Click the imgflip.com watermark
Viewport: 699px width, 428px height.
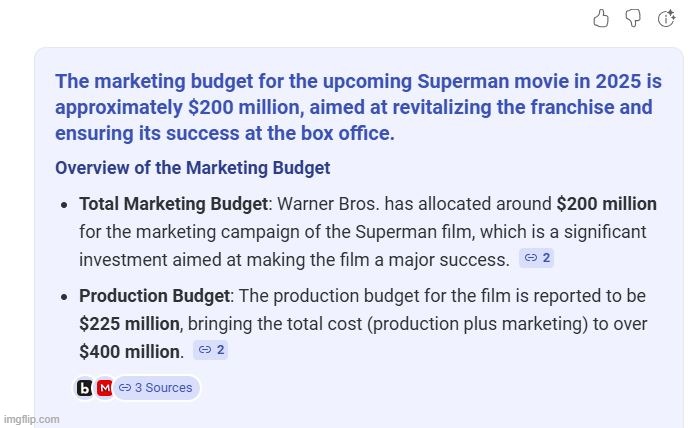click(31, 419)
